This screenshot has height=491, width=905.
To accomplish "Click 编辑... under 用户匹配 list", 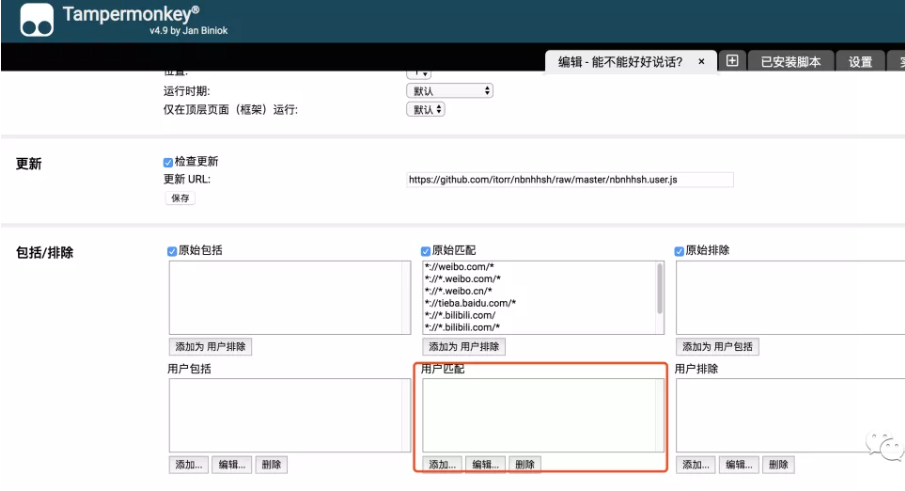I will tap(485, 464).
